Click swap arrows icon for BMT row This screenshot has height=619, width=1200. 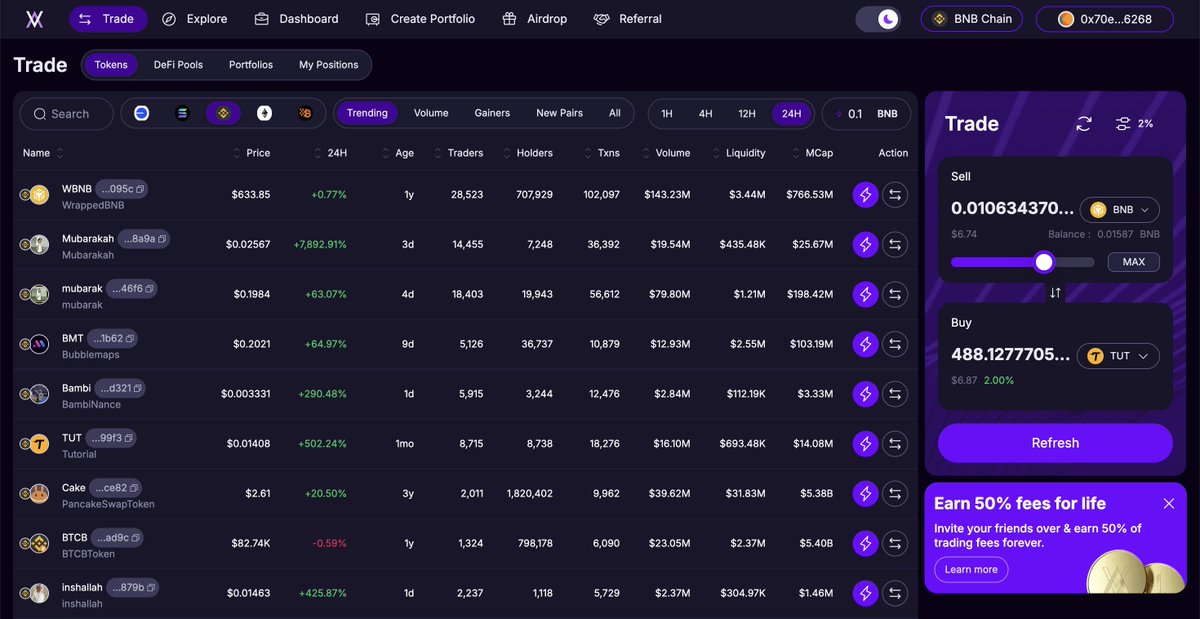tap(895, 344)
